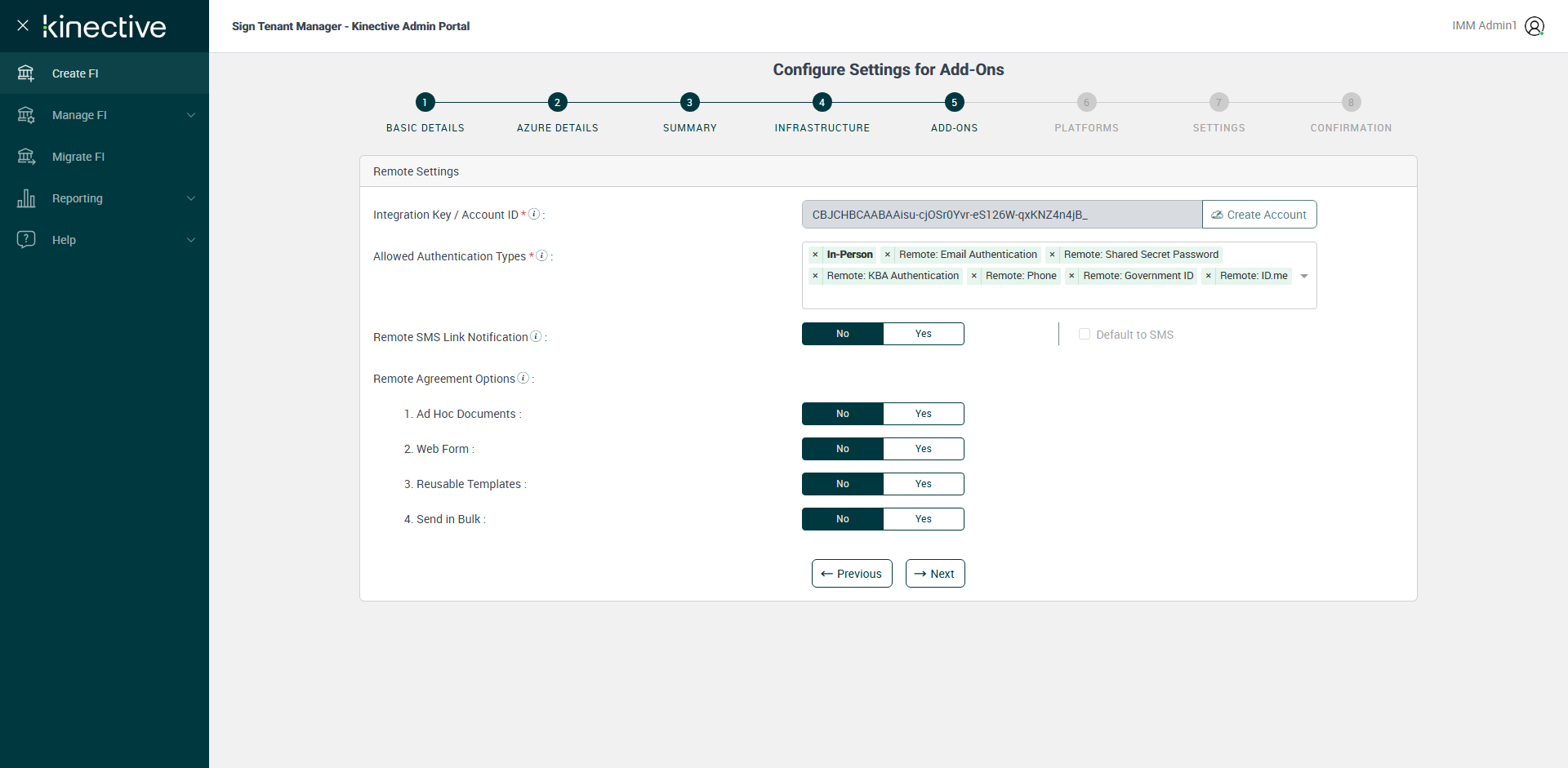Click the Platforms step label
This screenshot has height=768, width=1568.
coord(1086,128)
